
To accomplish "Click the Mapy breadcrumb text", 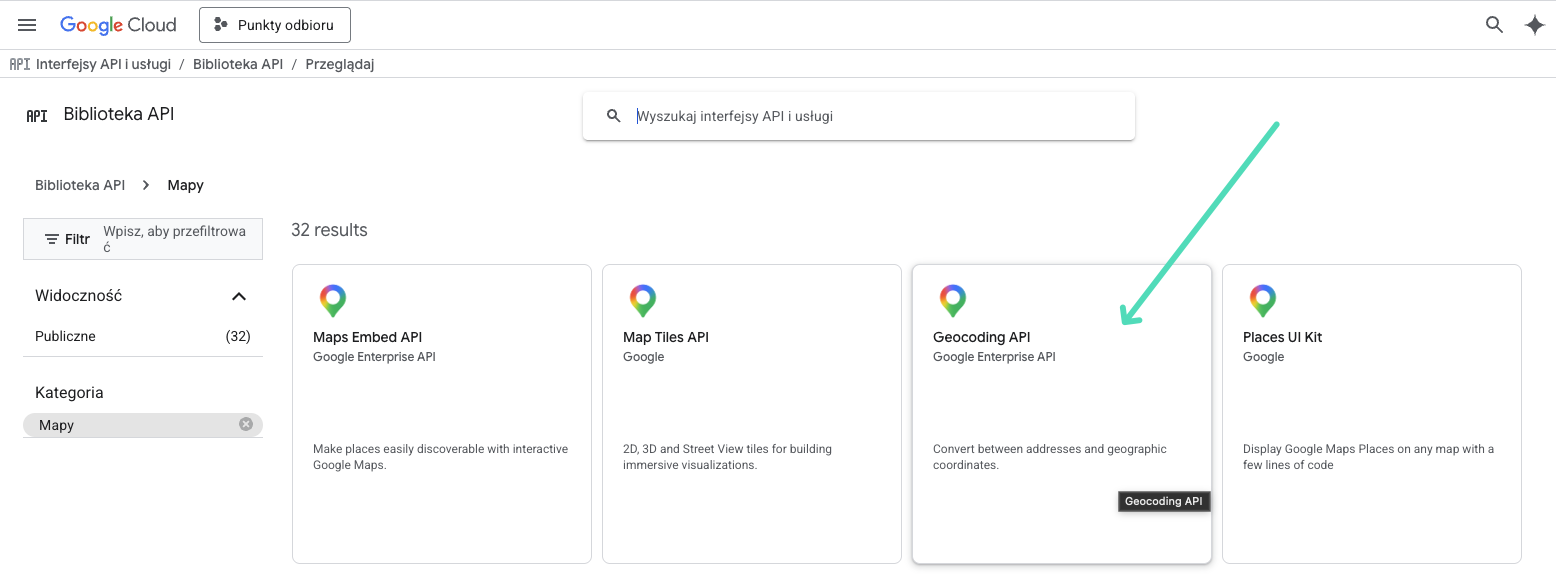I will click(x=186, y=185).
